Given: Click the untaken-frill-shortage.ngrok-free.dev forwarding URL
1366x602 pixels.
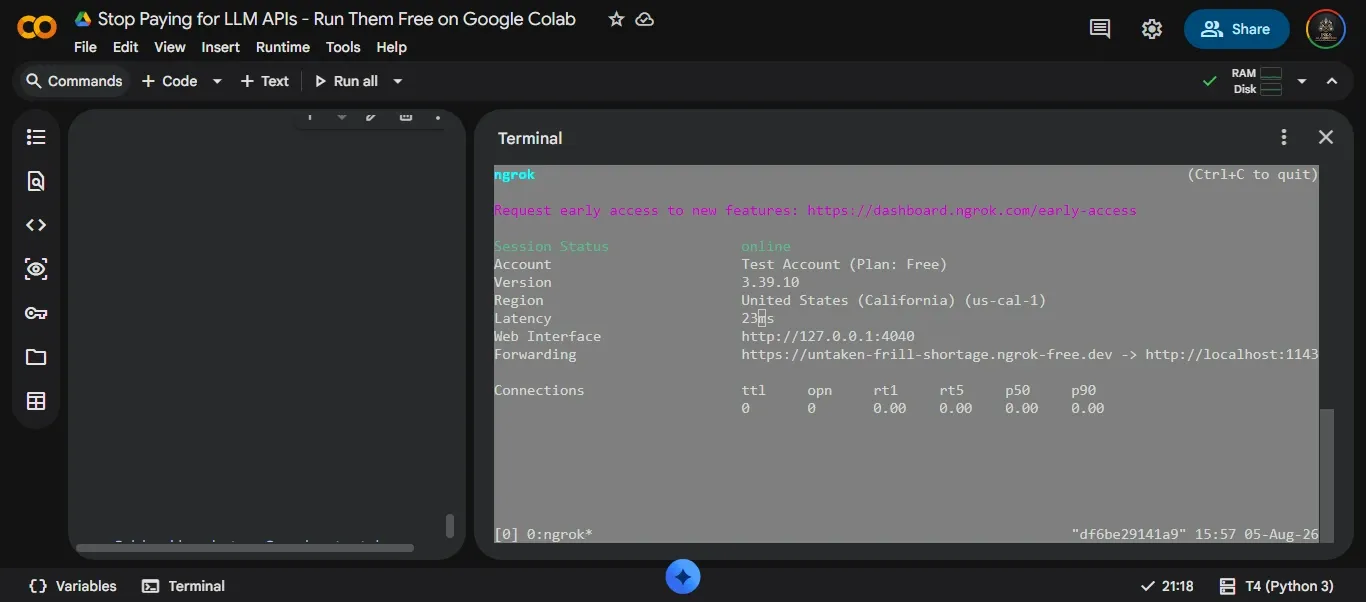Looking at the screenshot, I should pyautogui.click(x=927, y=354).
